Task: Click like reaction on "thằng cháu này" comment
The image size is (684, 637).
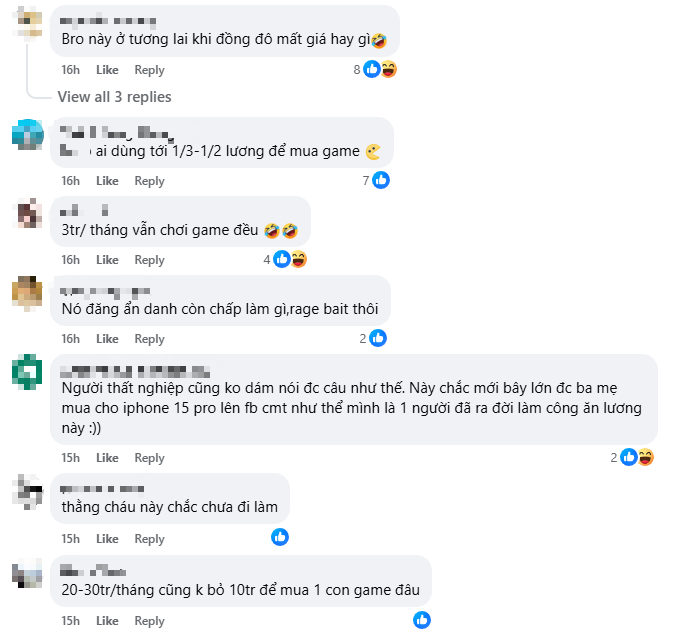Action: pos(280,537)
